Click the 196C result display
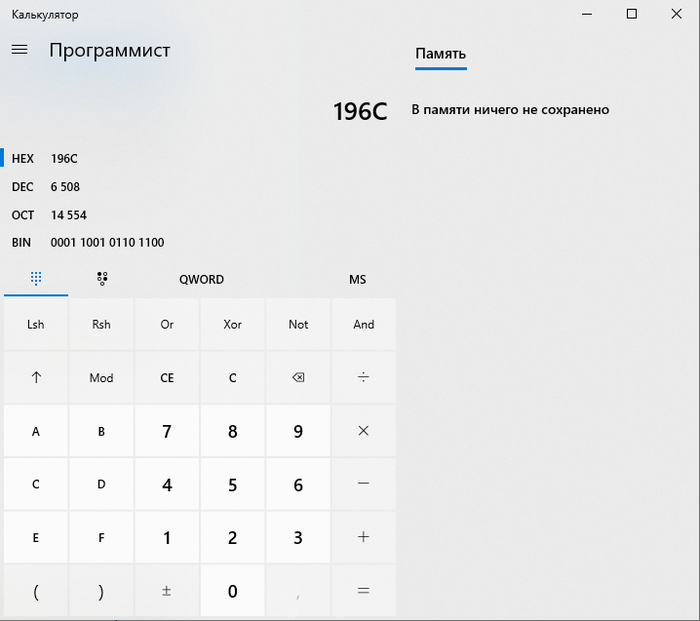Screen dimensions: 700x621 (x=359, y=111)
